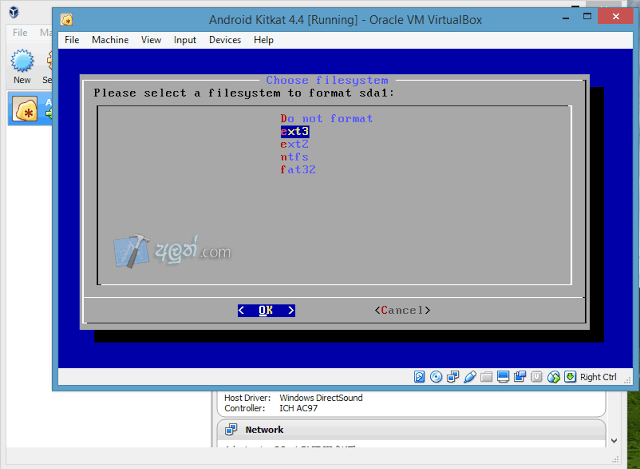The width and height of the screenshot is (640, 469).
Task: Close the Android Kitkat VM window
Action: click(616, 16)
